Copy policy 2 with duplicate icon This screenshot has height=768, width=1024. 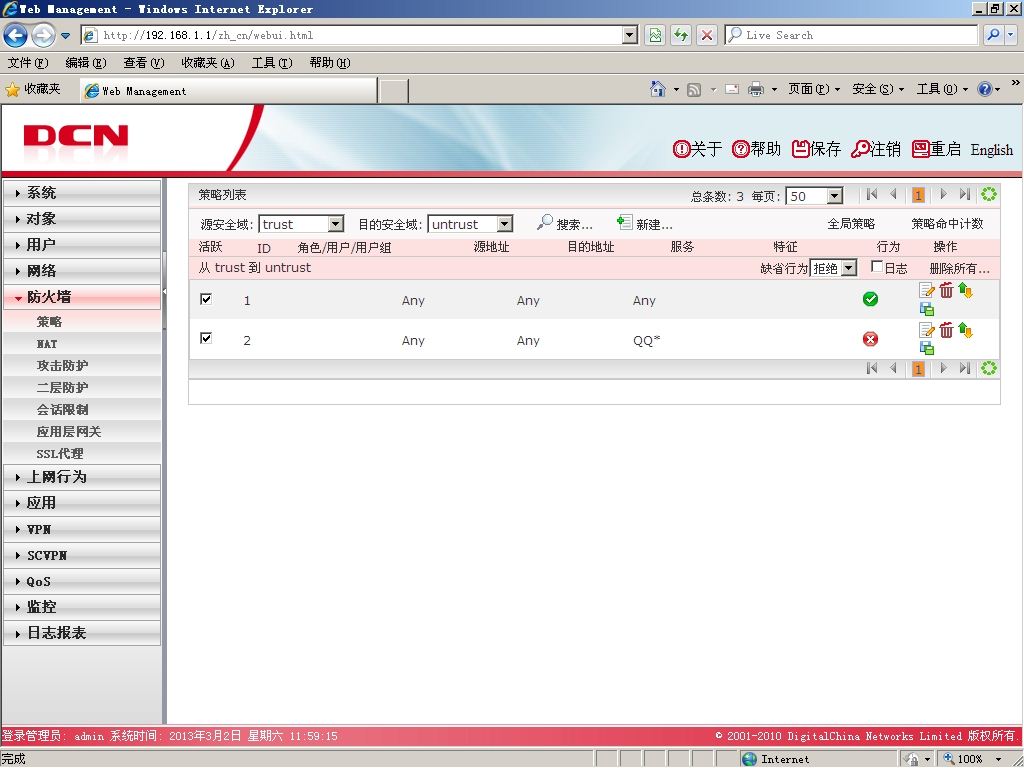[927, 348]
